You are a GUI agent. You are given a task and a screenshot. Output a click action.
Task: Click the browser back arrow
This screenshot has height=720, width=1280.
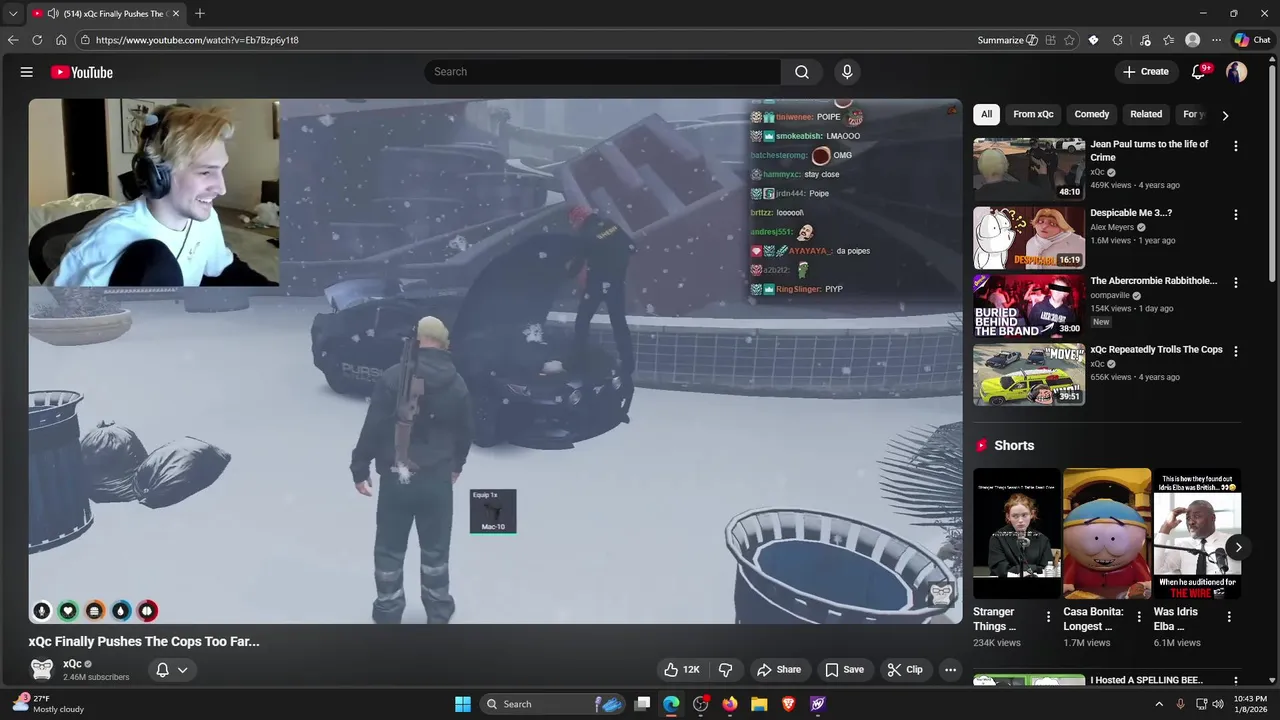tap(13, 40)
